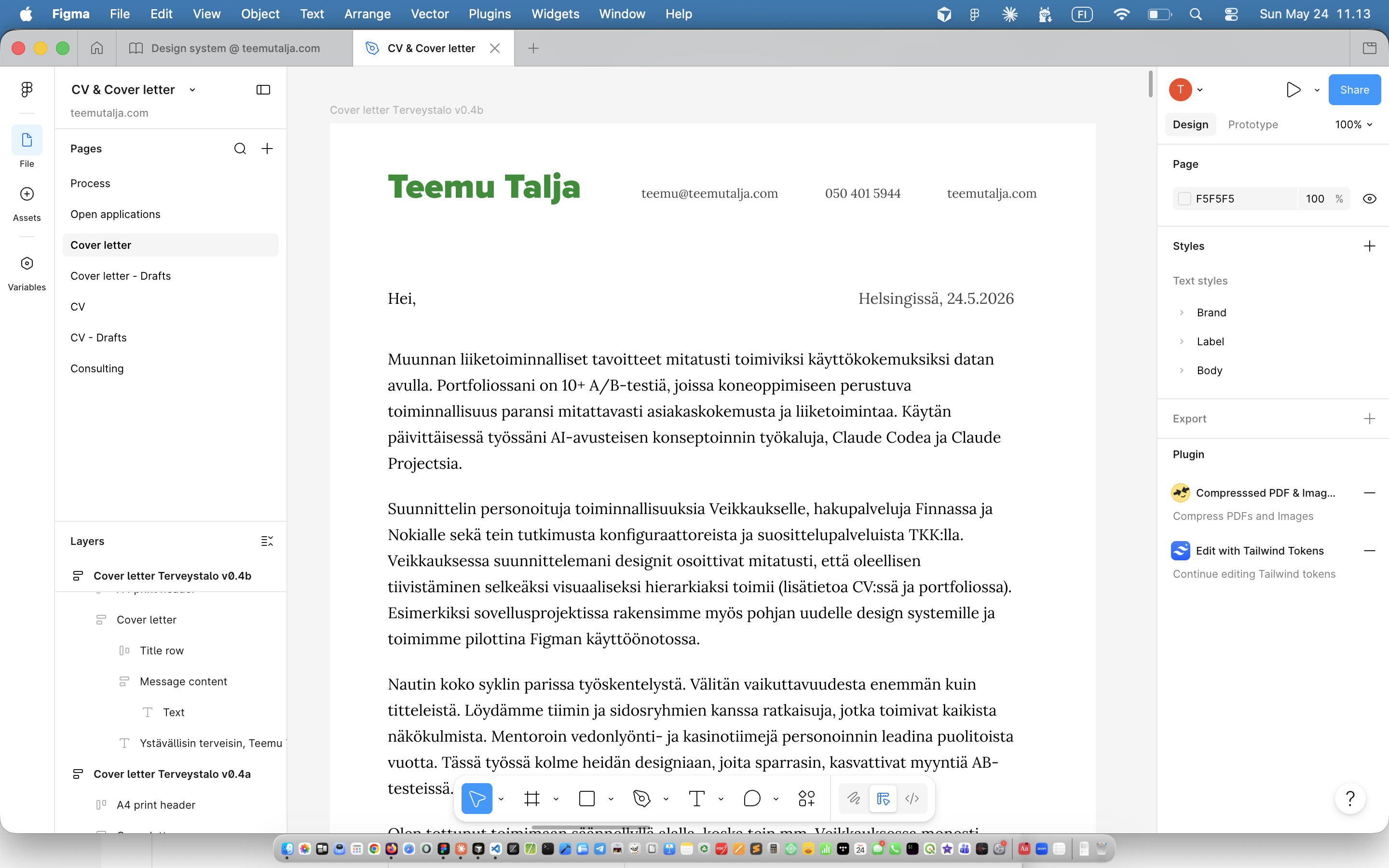
Task: Select the Pen tool
Action: (642, 798)
